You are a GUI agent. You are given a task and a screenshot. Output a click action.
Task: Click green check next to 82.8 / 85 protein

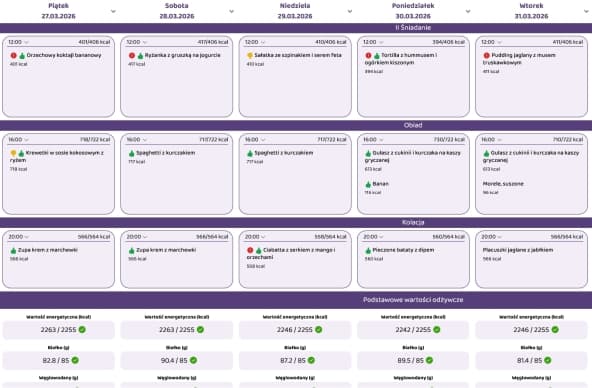(75, 360)
